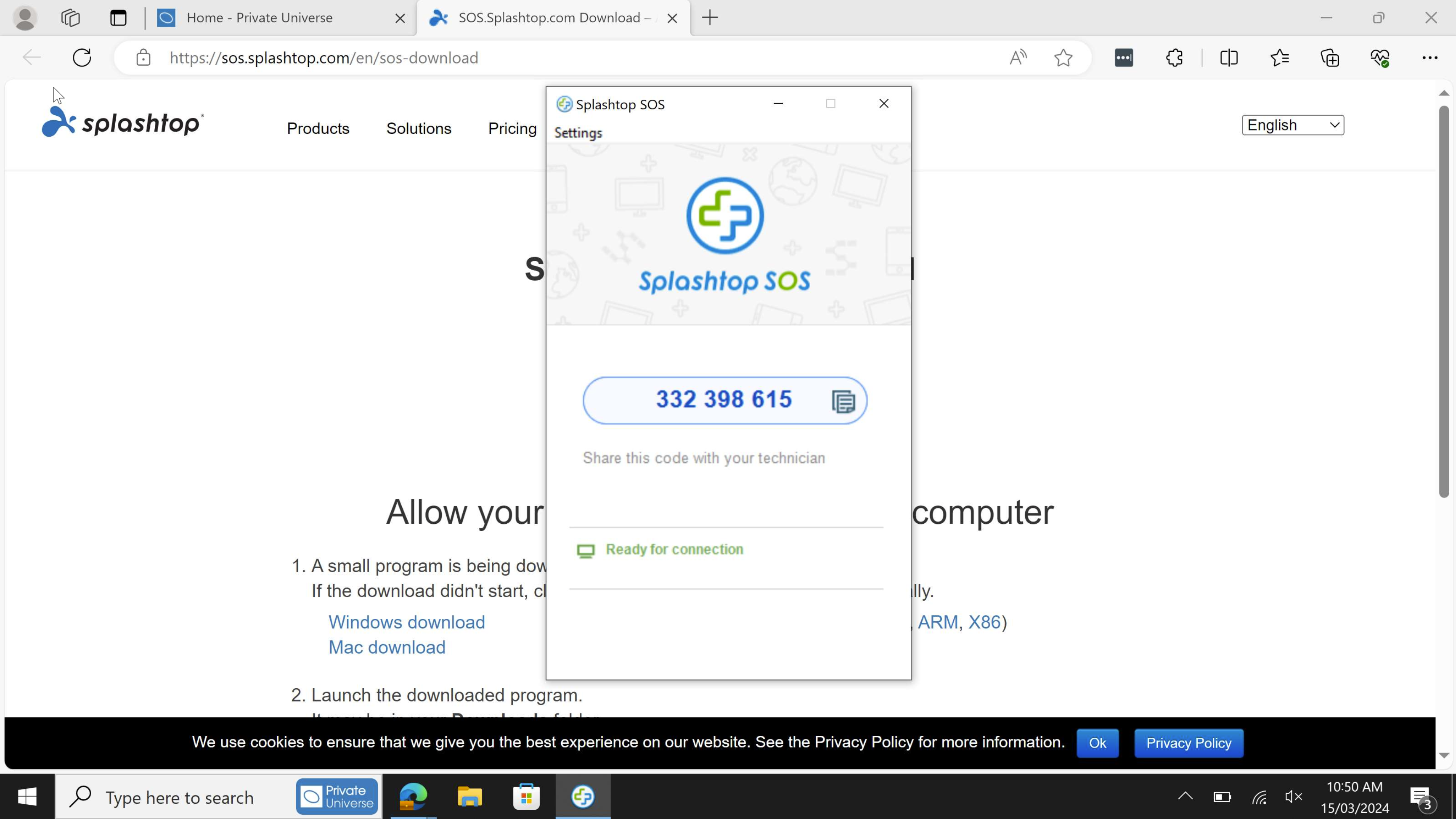Click the Splashtop SOS taskbar icon
The height and width of the screenshot is (819, 1456).
click(x=582, y=796)
